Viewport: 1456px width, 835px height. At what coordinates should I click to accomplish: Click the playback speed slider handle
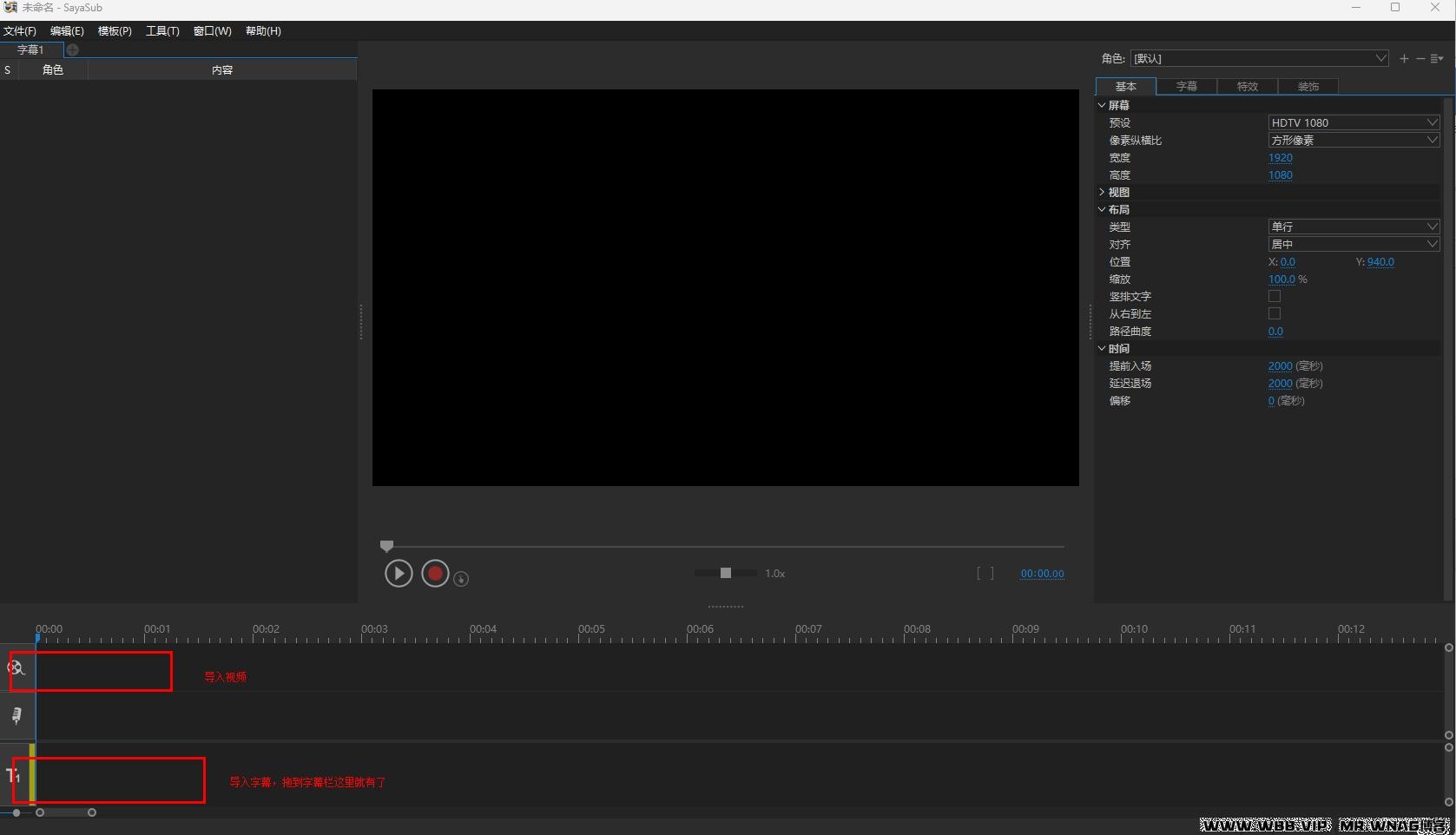pyautogui.click(x=726, y=573)
